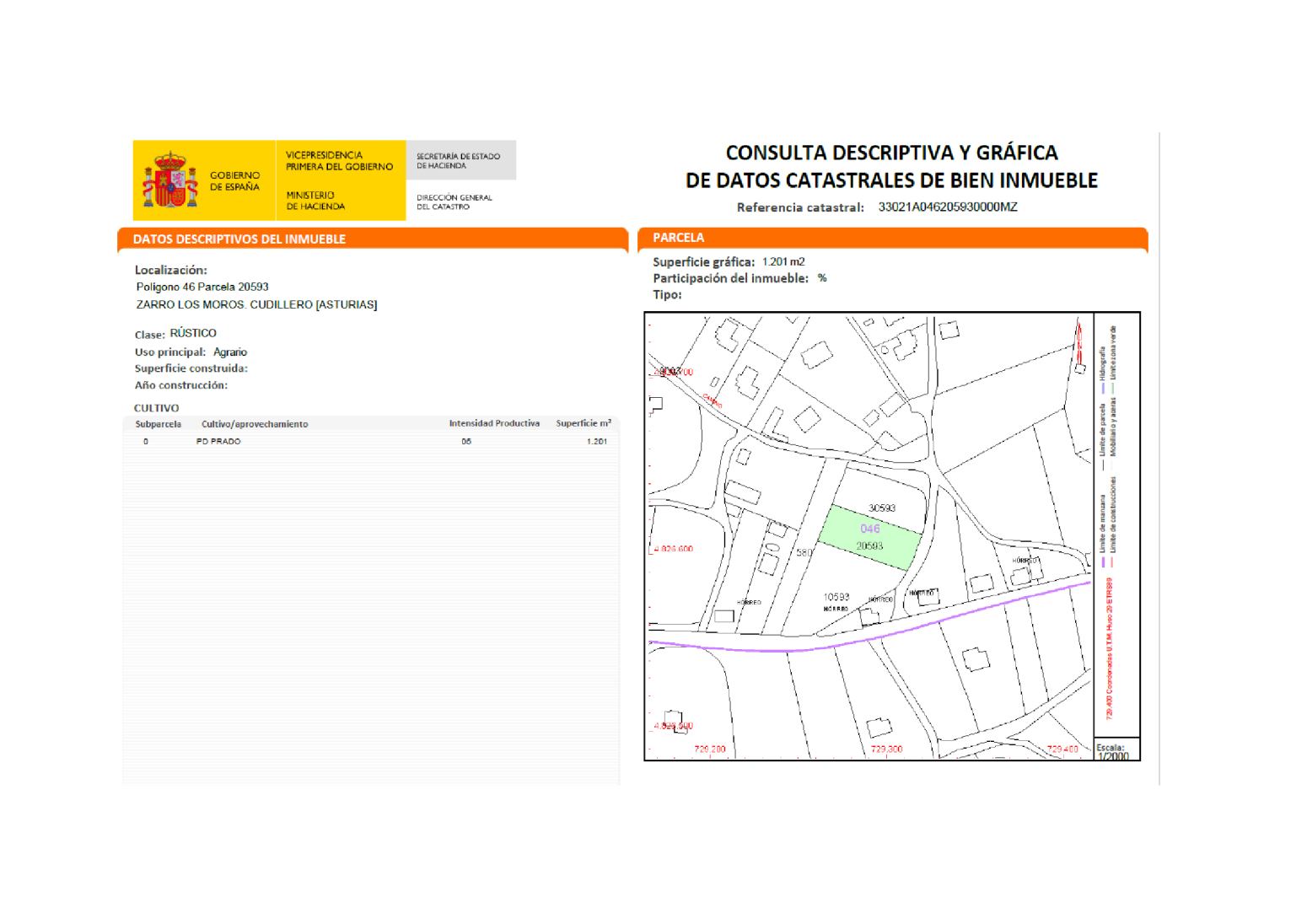This screenshot has height=924, width=1307.
Task: Select the reference value 33021A046205930000MZ
Action: pyautogui.click(x=948, y=207)
